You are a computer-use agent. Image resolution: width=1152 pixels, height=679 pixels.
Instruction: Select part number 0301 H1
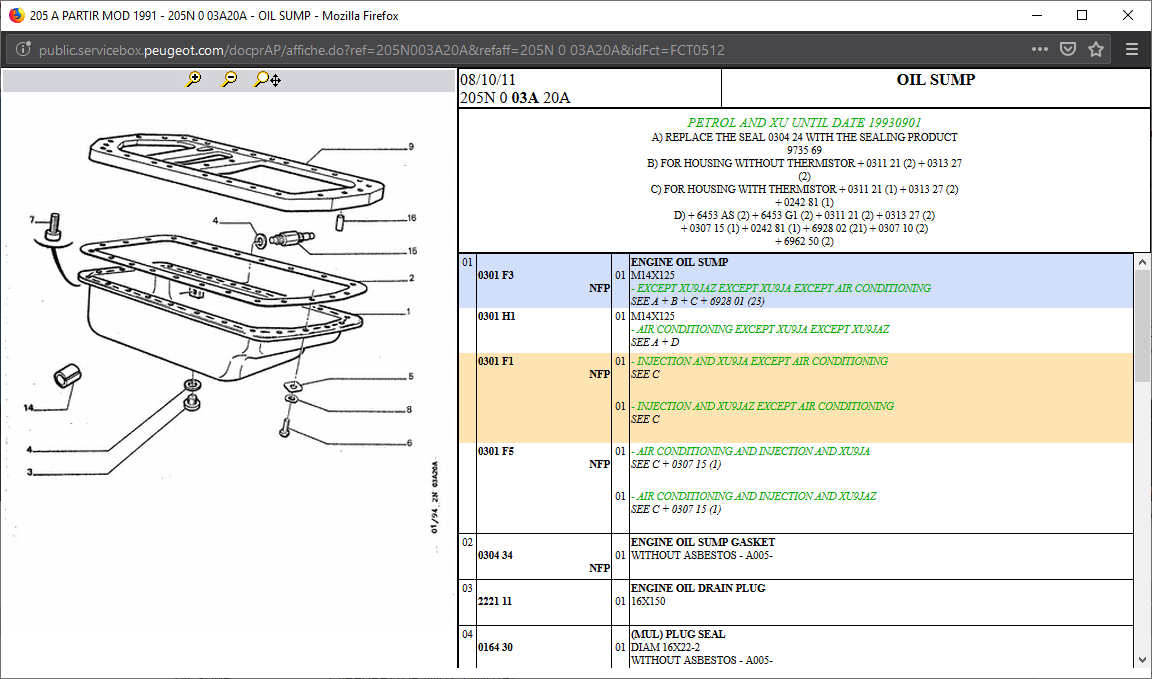[x=496, y=316]
